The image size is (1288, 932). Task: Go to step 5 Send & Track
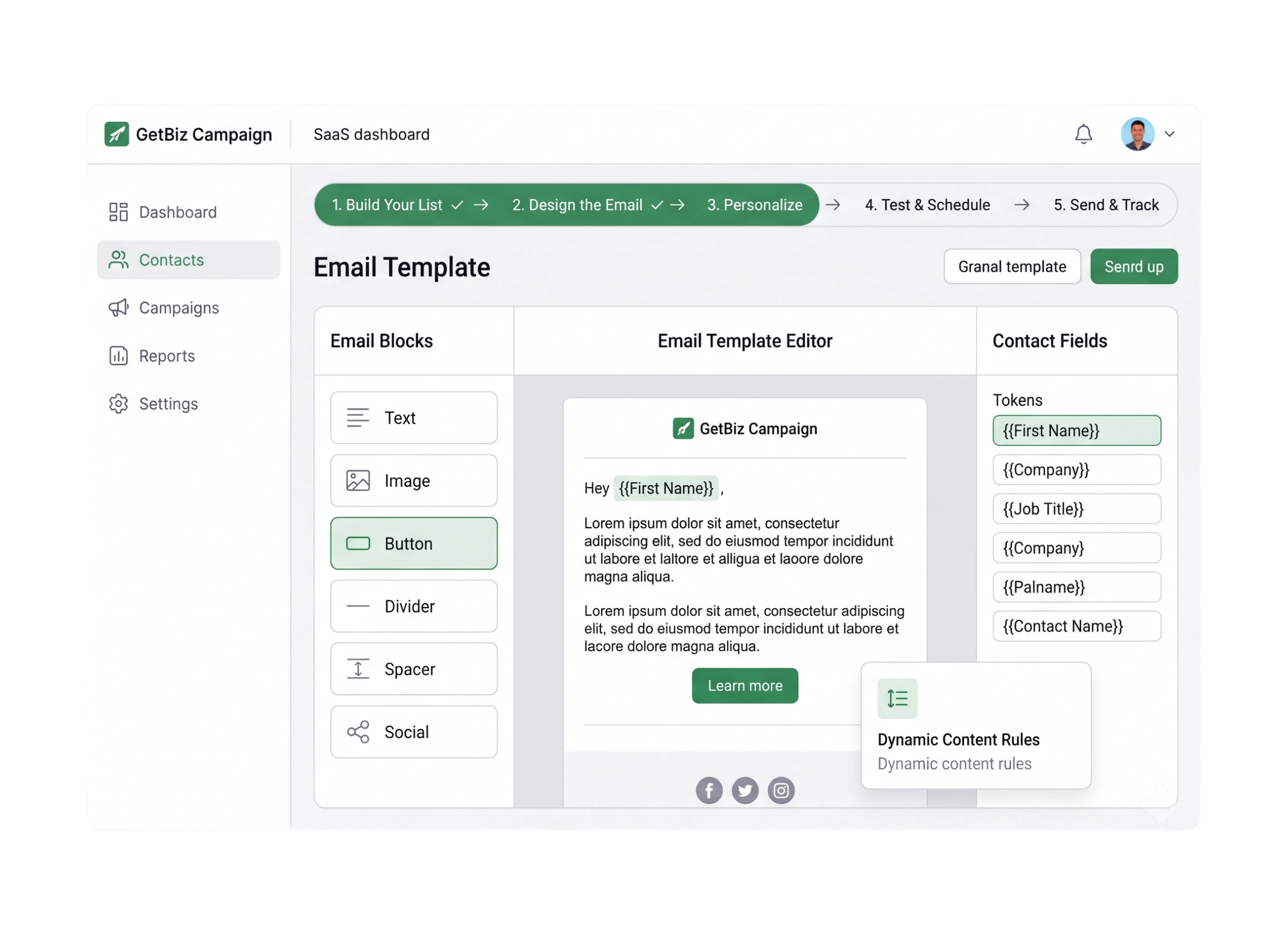click(1106, 204)
